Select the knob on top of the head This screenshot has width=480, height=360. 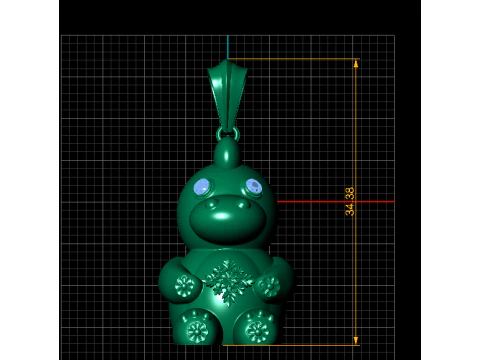click(x=228, y=153)
